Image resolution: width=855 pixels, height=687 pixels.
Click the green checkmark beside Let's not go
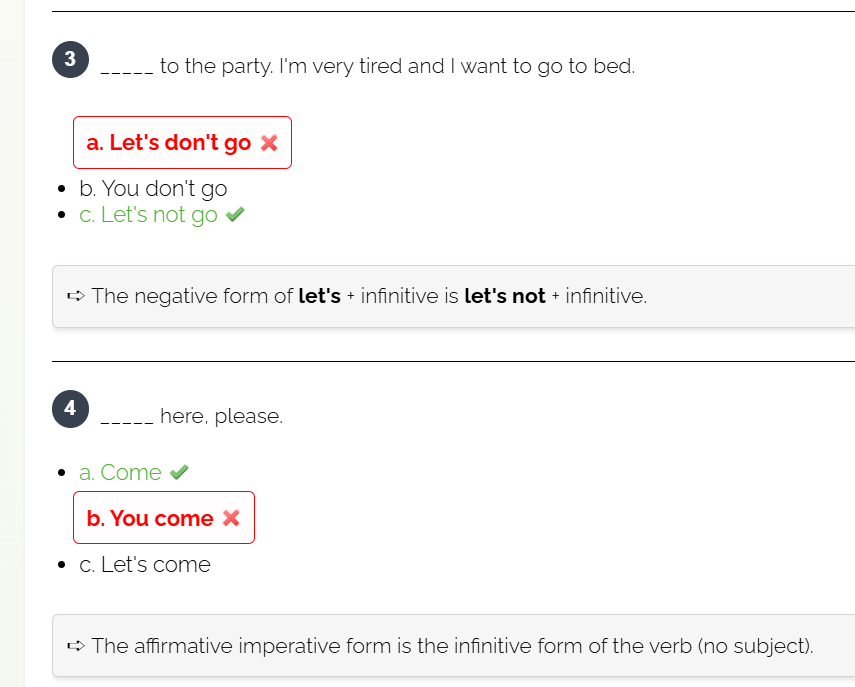[x=235, y=214]
